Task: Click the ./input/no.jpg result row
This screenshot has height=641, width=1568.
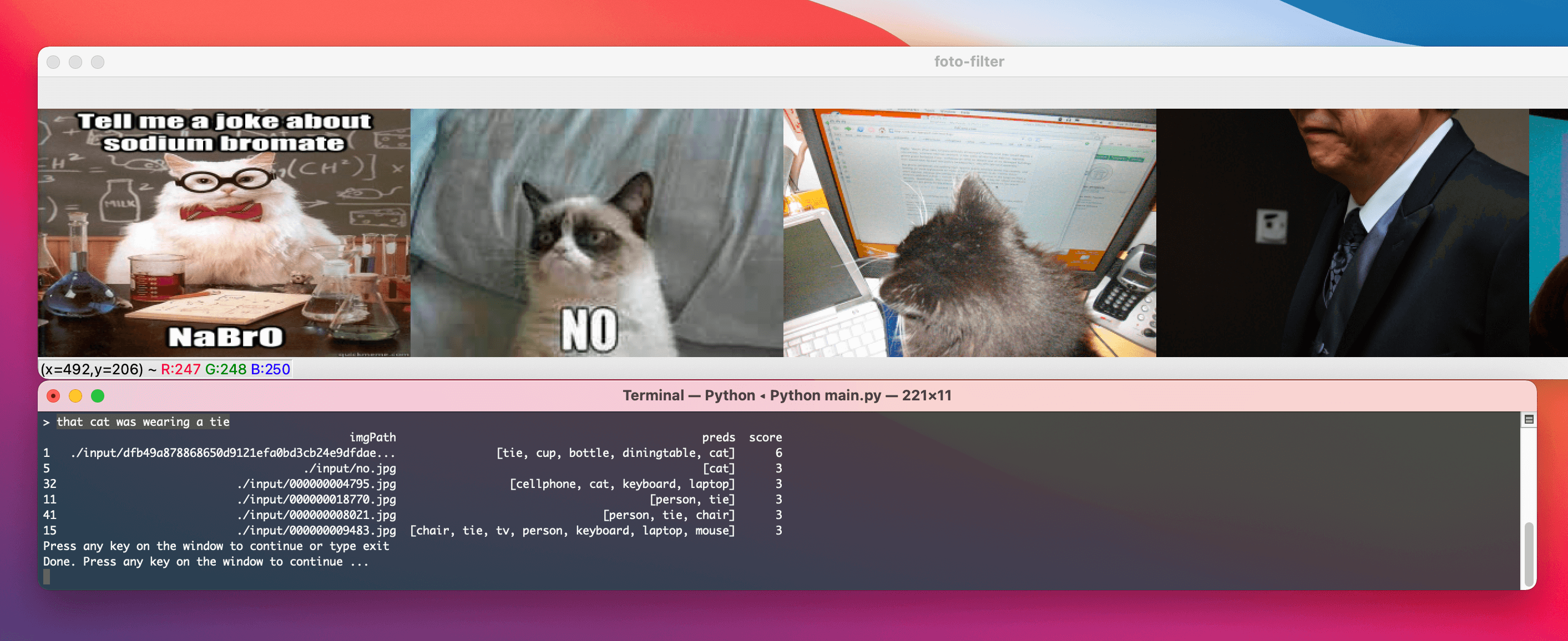Action: pos(350,469)
